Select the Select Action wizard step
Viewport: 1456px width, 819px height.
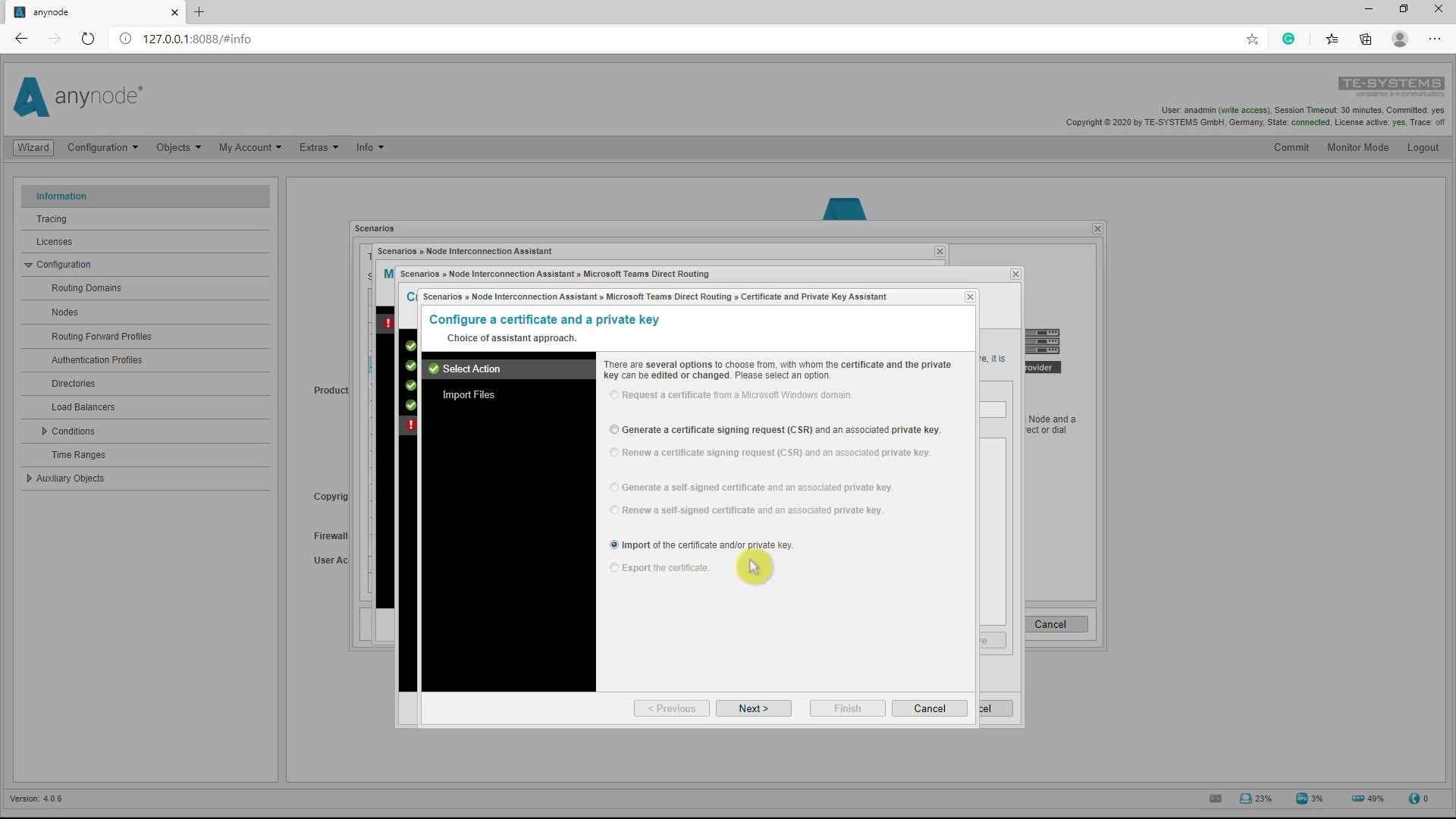click(x=509, y=369)
